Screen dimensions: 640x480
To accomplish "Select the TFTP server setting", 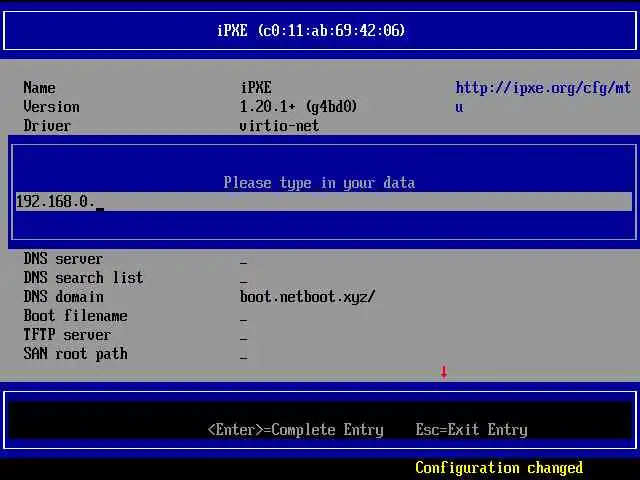I will pos(67,335).
